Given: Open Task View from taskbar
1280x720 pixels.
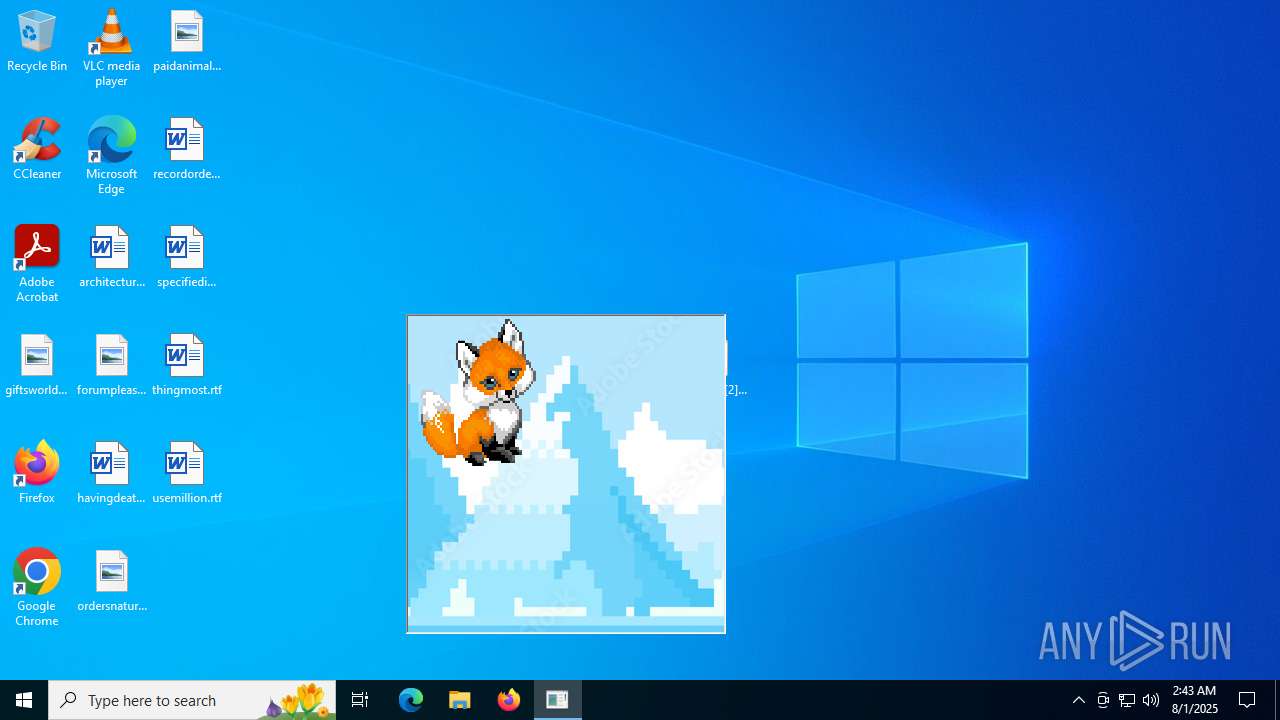Looking at the screenshot, I should click(x=360, y=700).
